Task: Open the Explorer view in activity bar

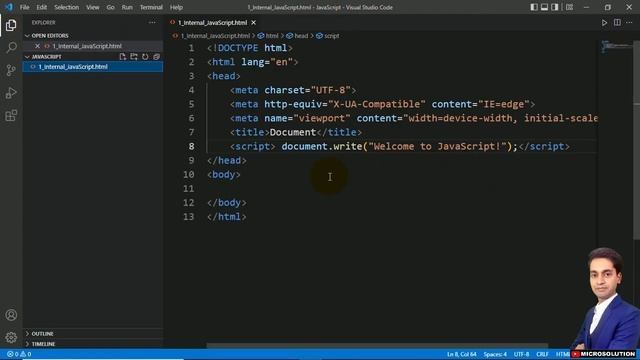Action: [x=11, y=25]
